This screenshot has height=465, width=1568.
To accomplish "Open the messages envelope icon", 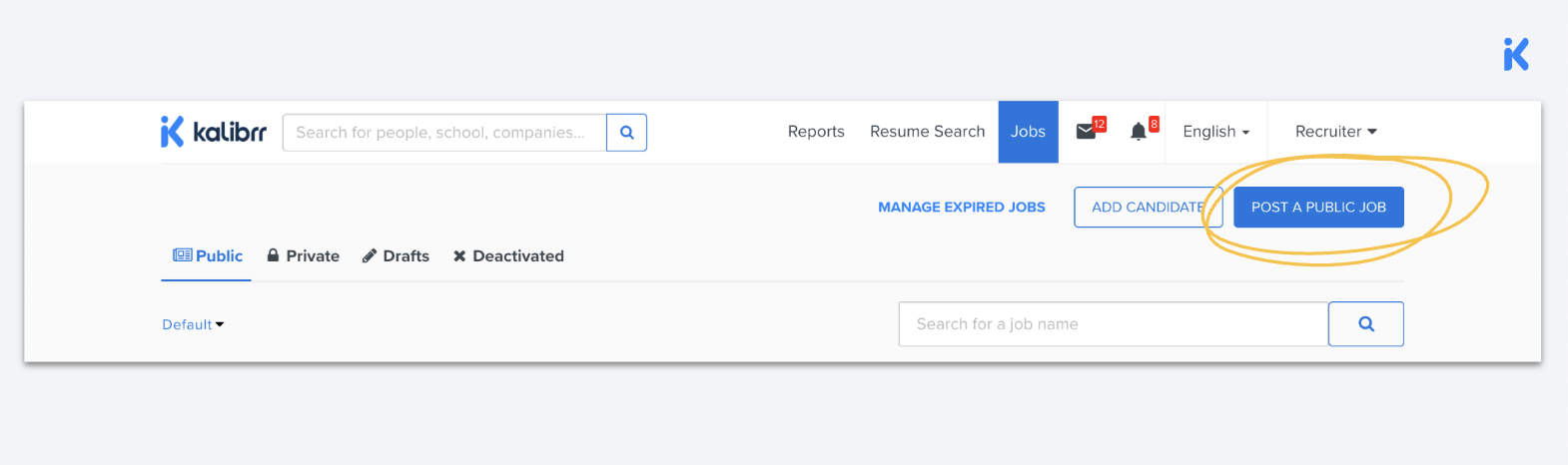I will coord(1086,132).
